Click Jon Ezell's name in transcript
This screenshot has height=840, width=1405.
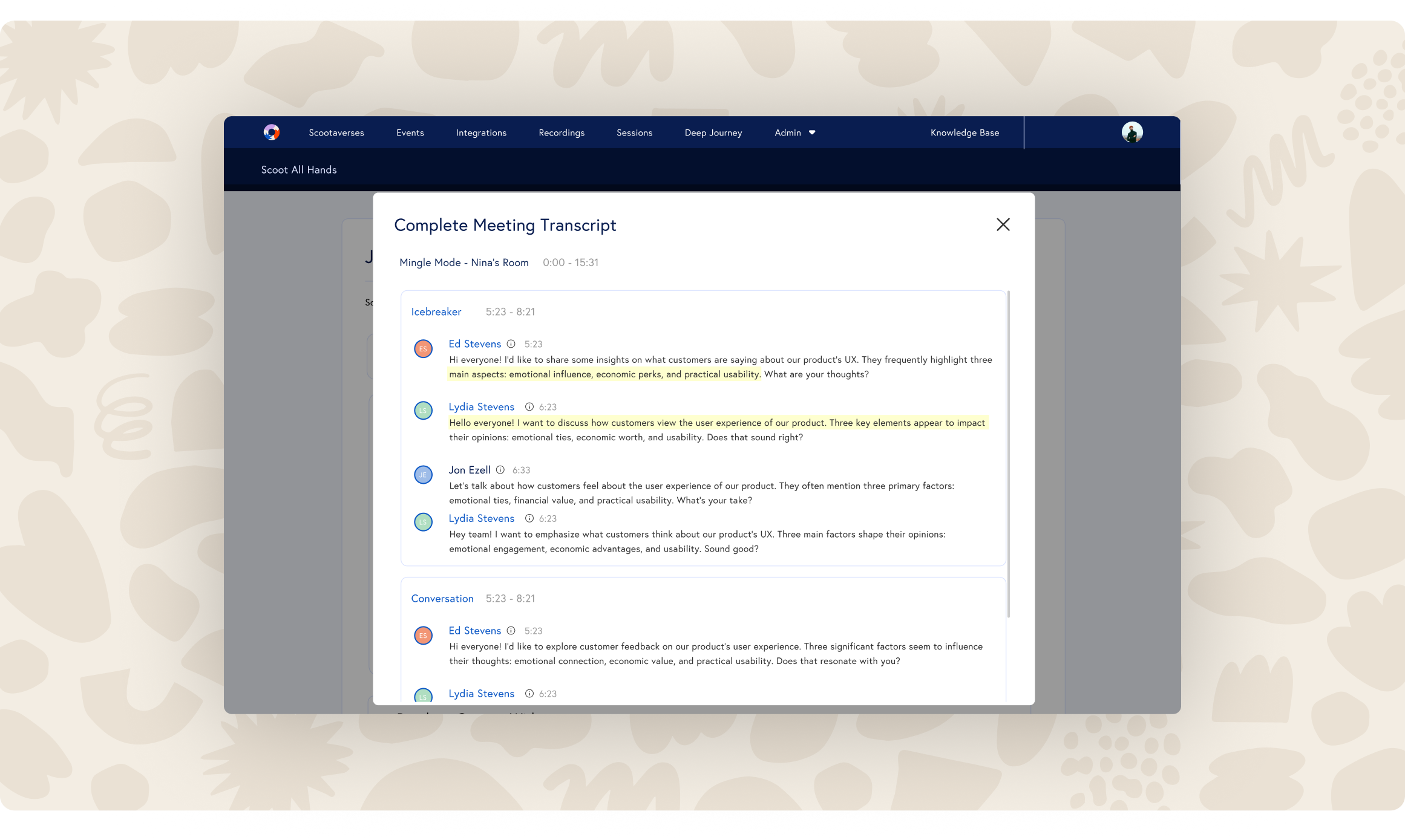click(x=470, y=470)
